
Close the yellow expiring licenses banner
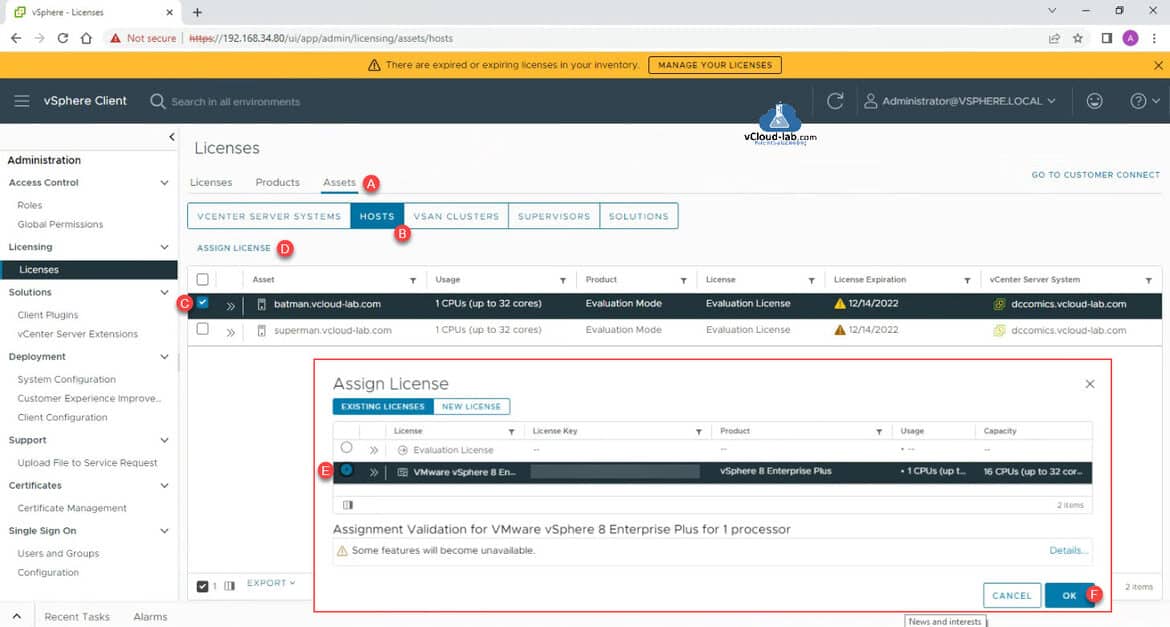tap(1158, 66)
